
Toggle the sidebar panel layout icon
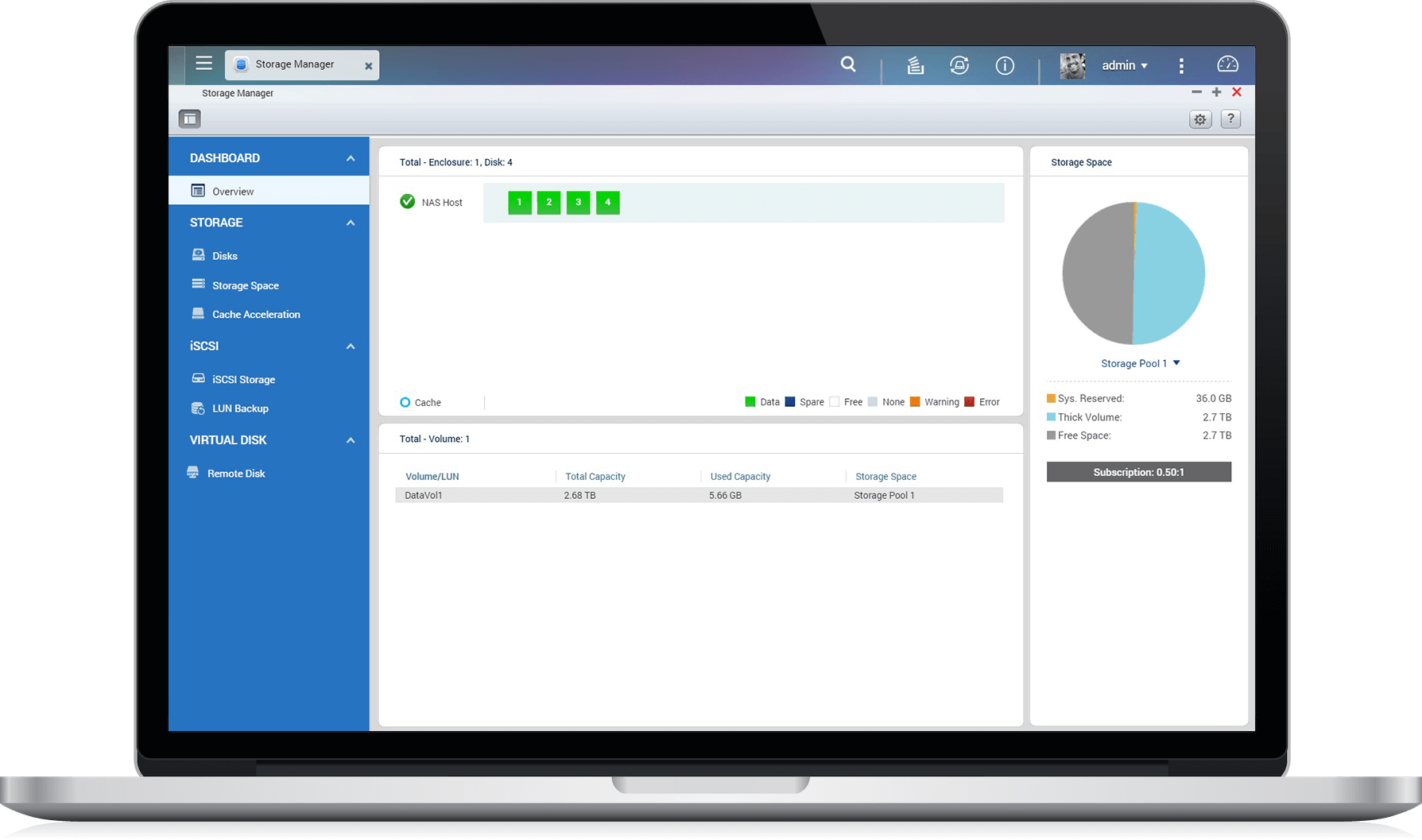click(x=189, y=119)
